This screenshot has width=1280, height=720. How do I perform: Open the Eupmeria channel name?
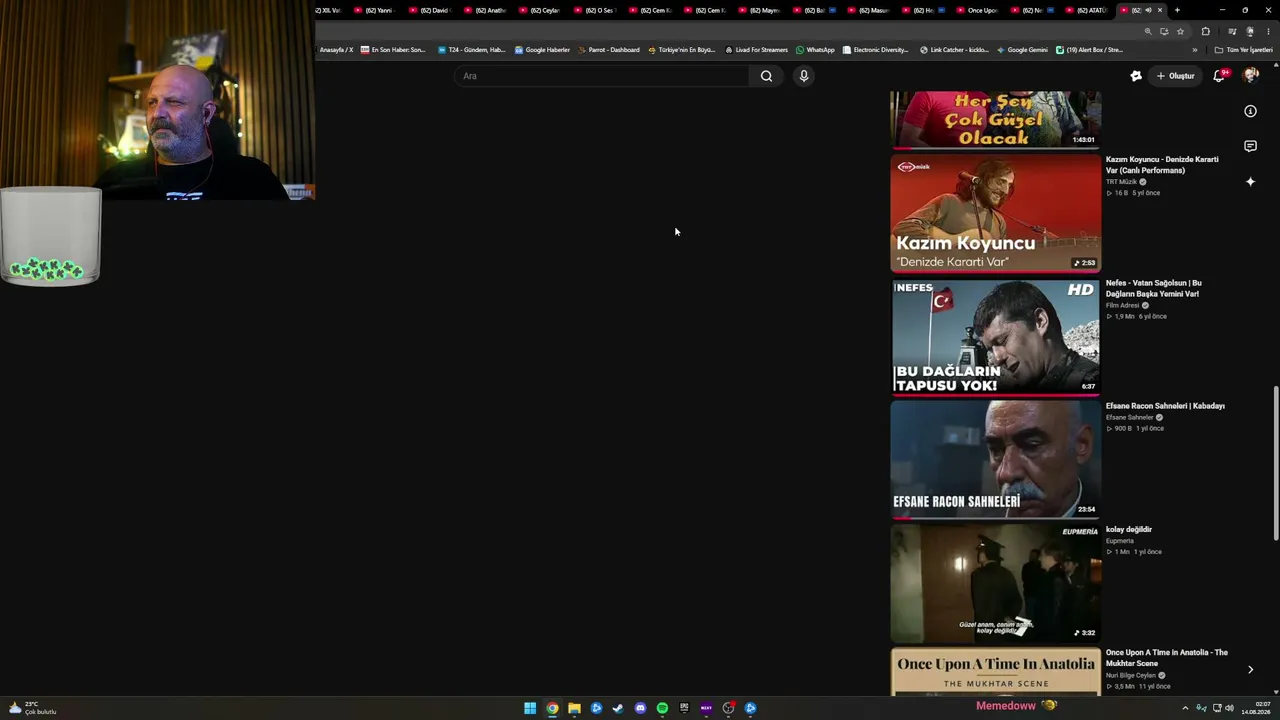coord(1119,541)
